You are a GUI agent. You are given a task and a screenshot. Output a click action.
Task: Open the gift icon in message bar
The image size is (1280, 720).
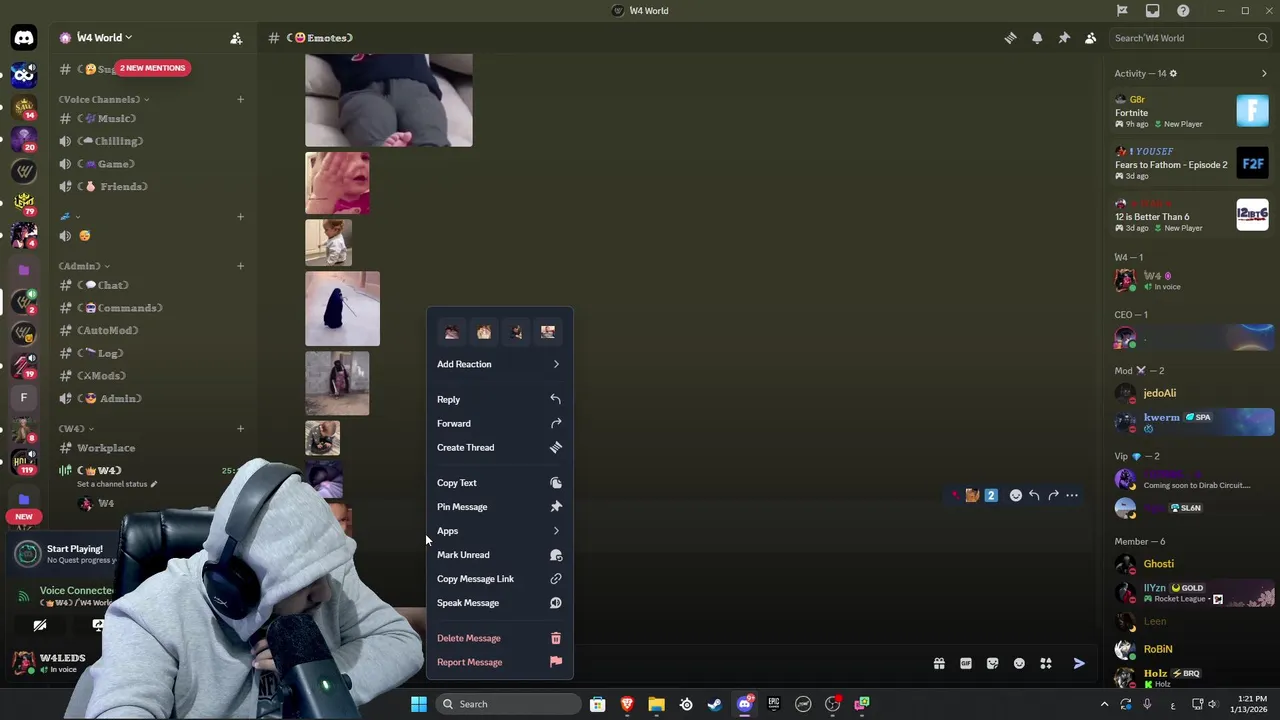coord(939,663)
